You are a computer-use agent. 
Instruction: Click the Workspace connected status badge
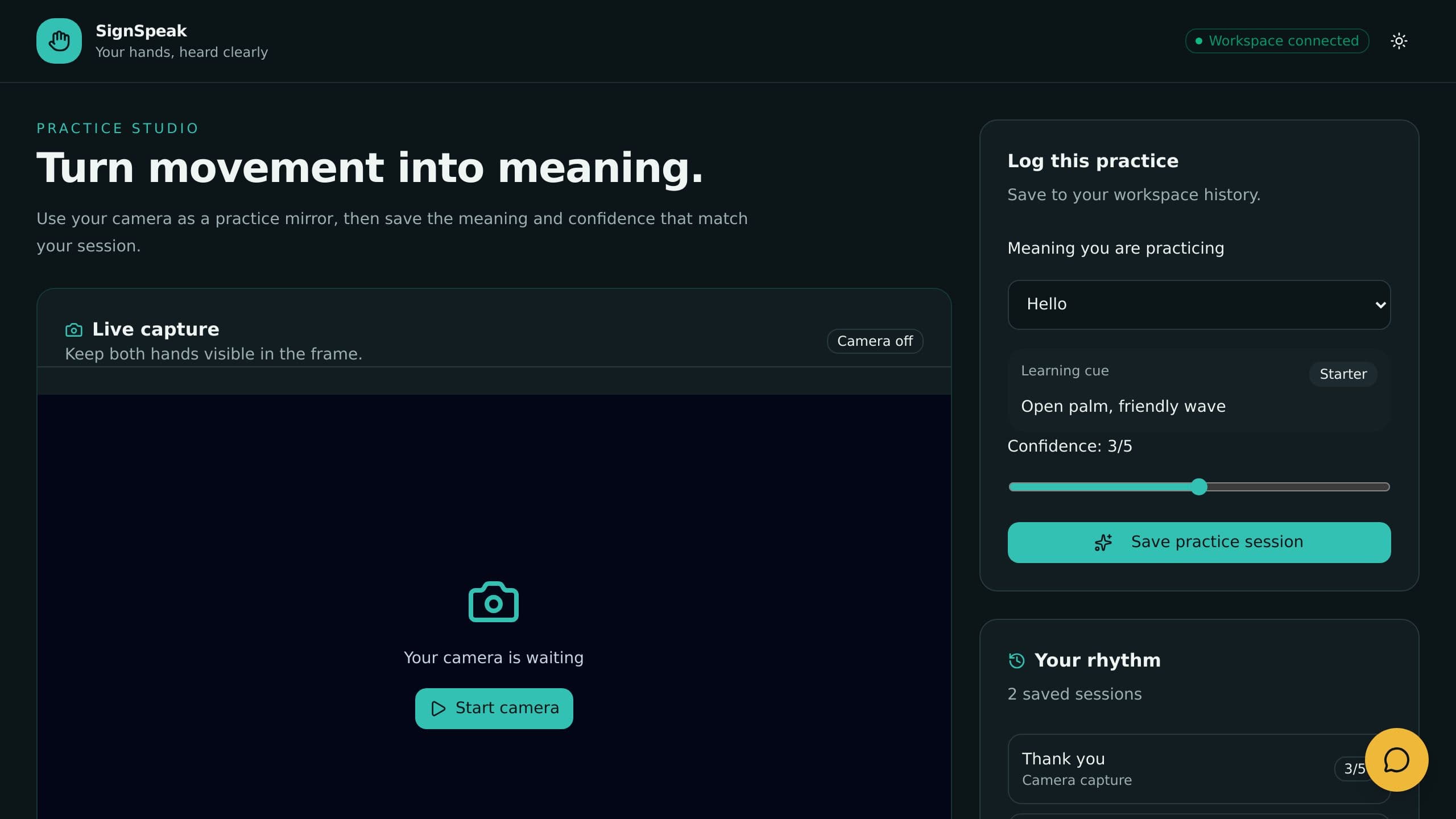coord(1277,41)
